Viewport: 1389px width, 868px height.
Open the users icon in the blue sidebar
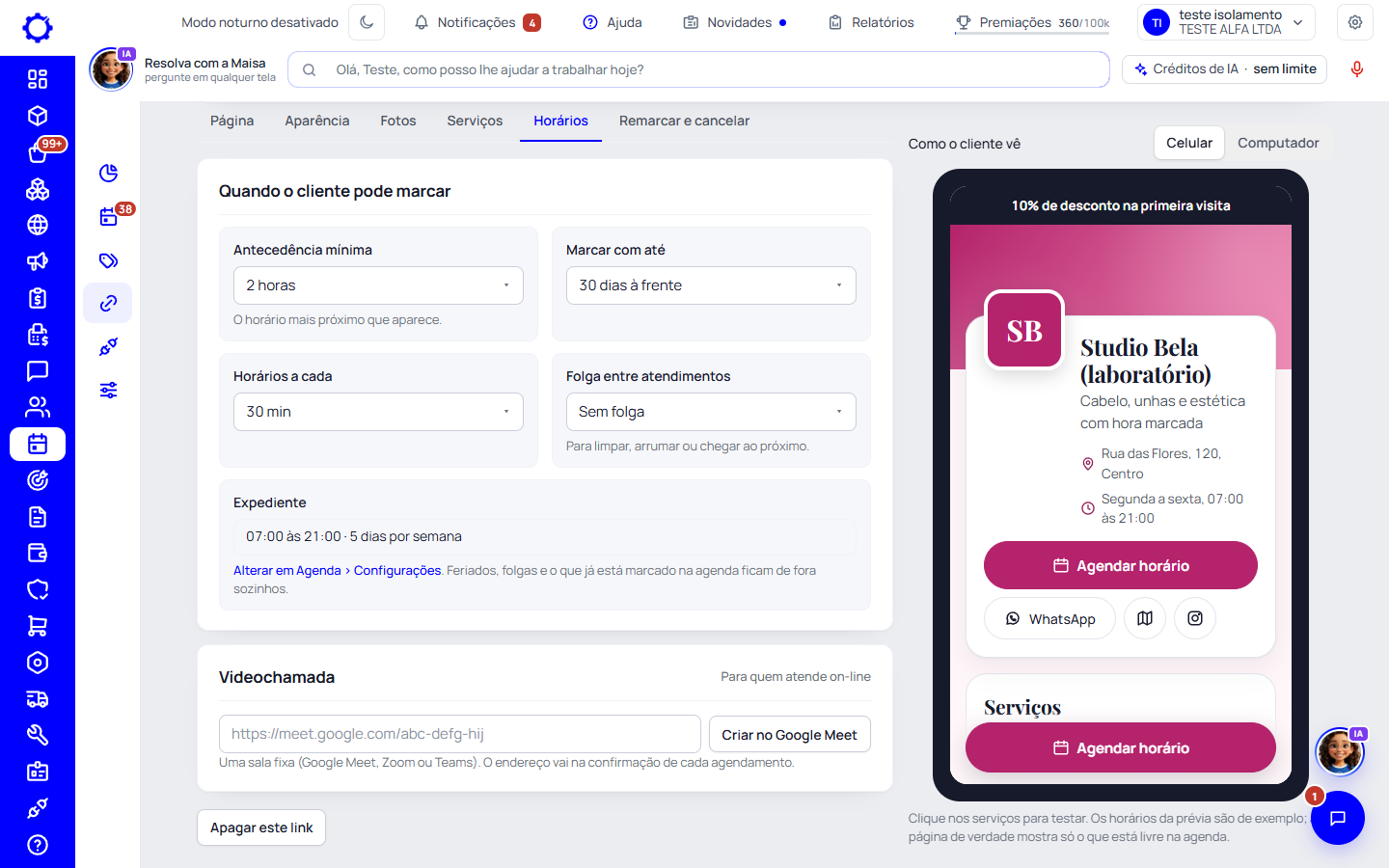tap(38, 407)
